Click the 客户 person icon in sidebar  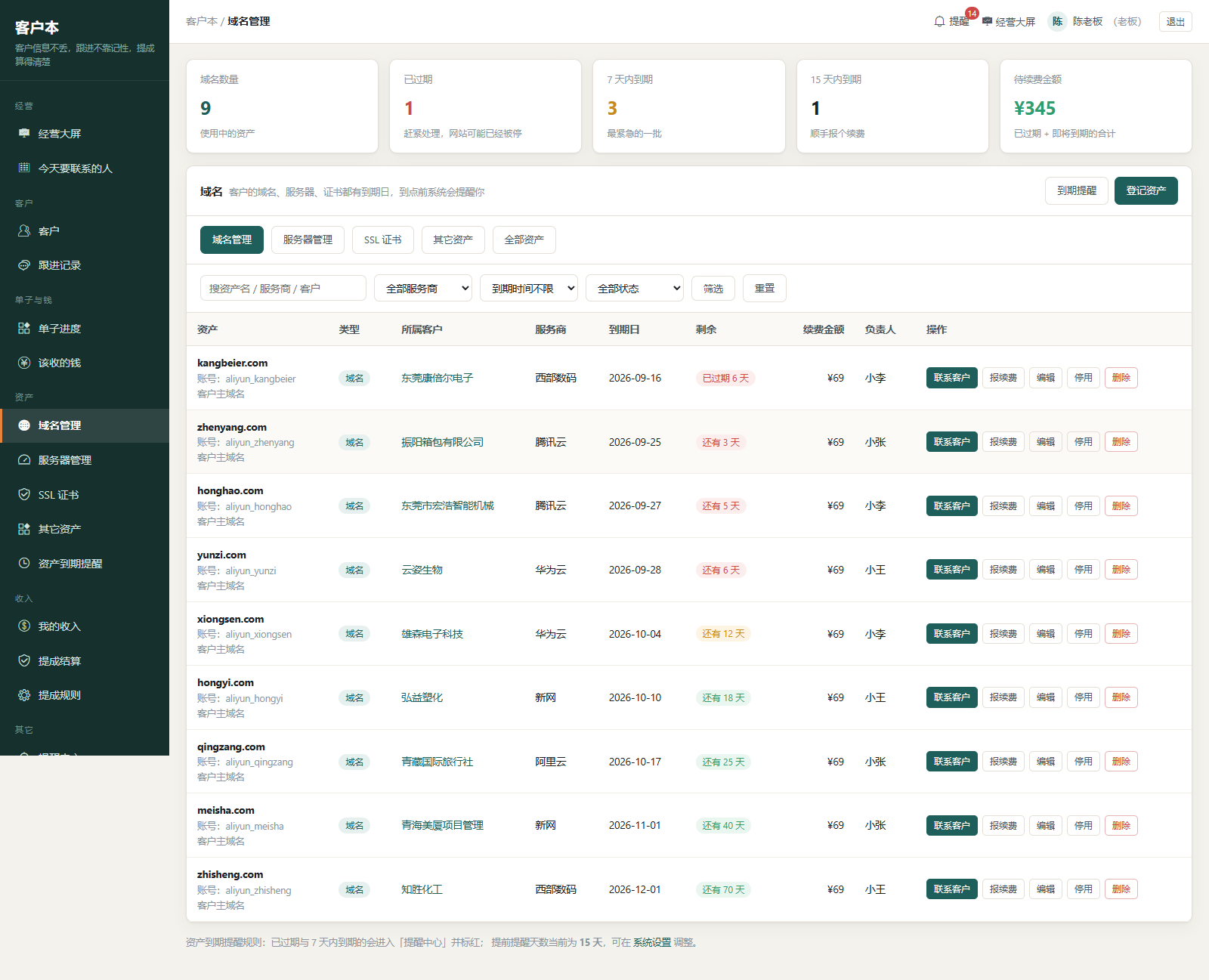click(x=24, y=231)
